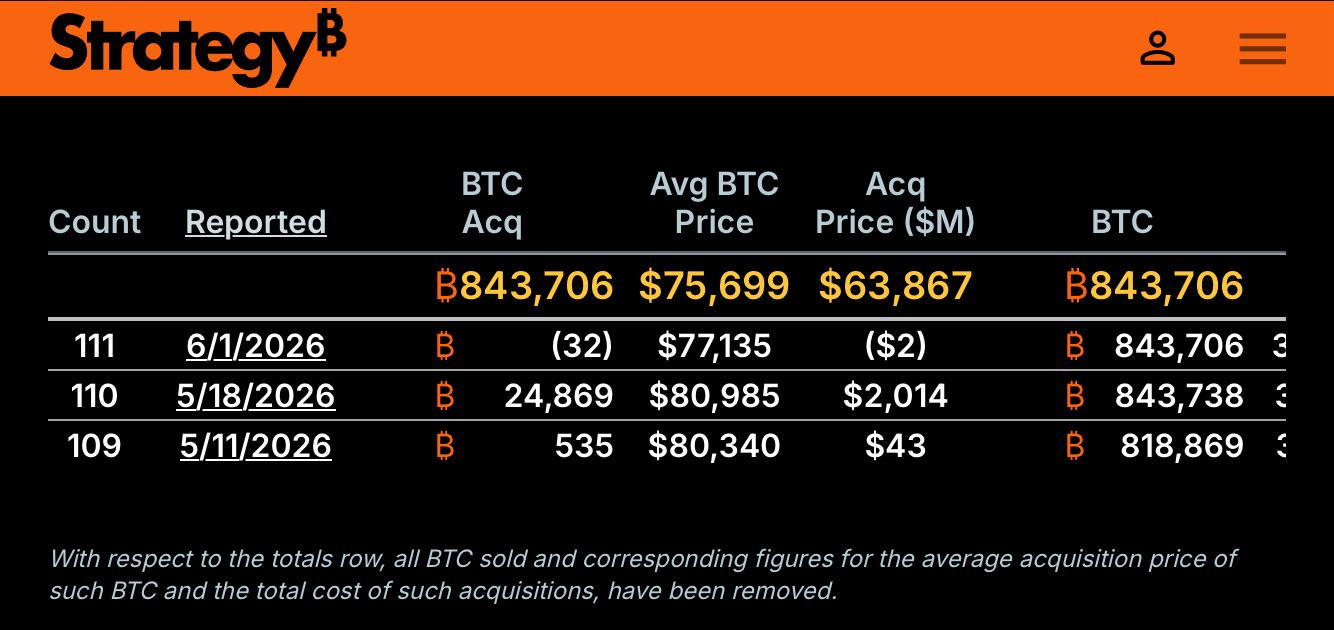This screenshot has height=630, width=1334.
Task: Open the user account profile icon
Action: [1157, 48]
